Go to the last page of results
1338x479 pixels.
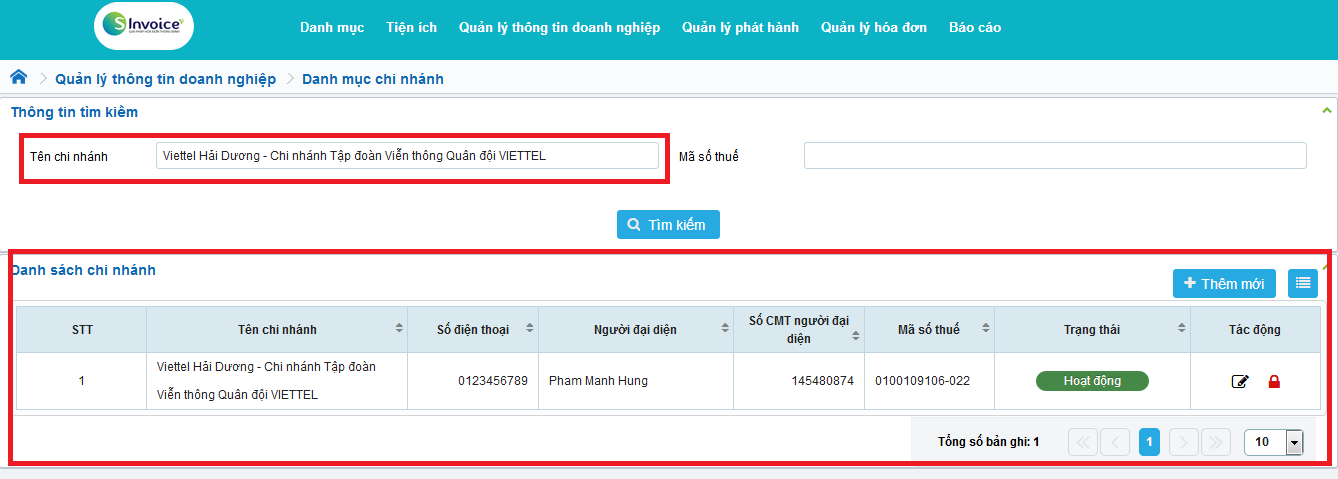pos(1215,442)
